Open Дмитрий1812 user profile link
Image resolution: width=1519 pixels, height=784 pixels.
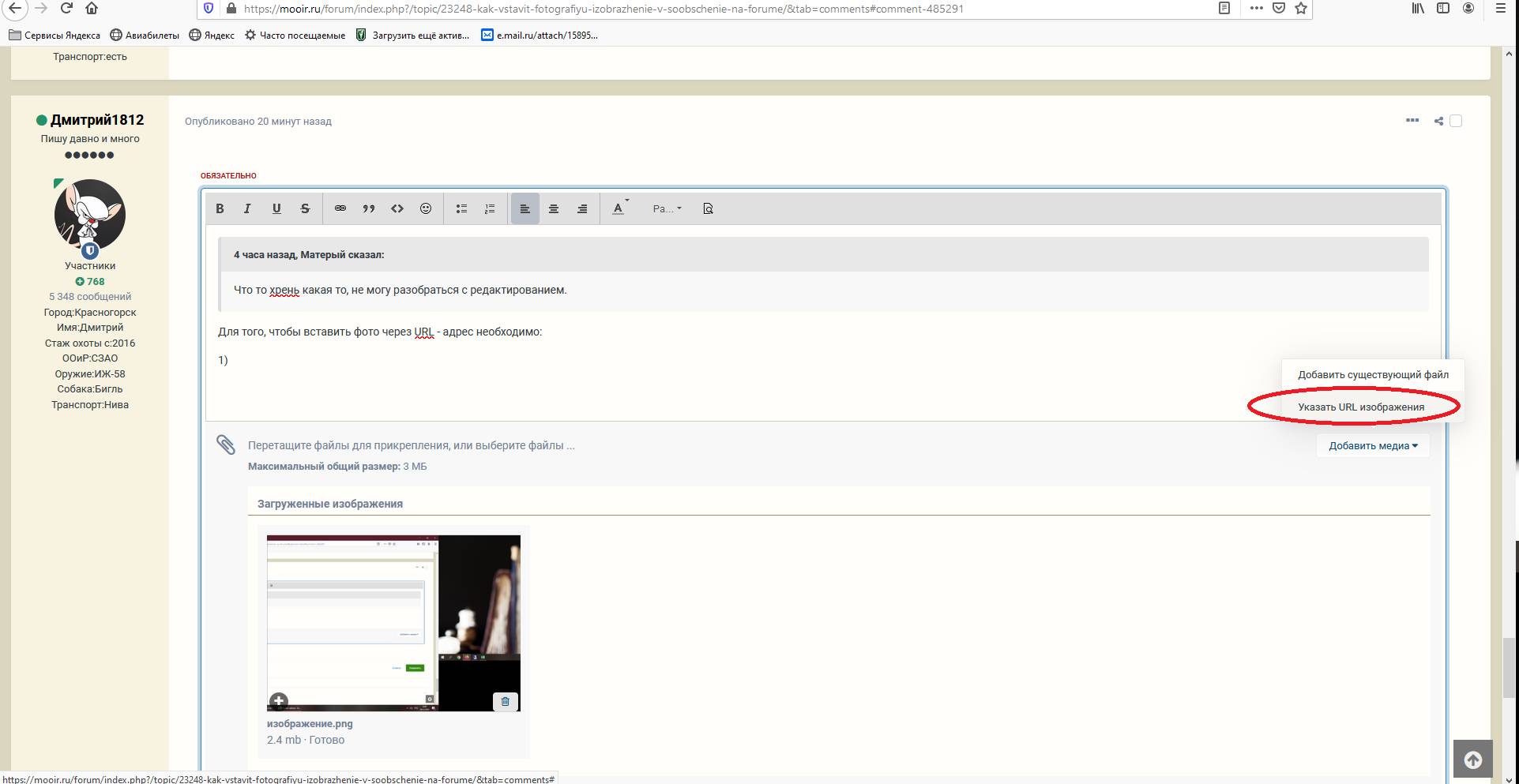(97, 120)
